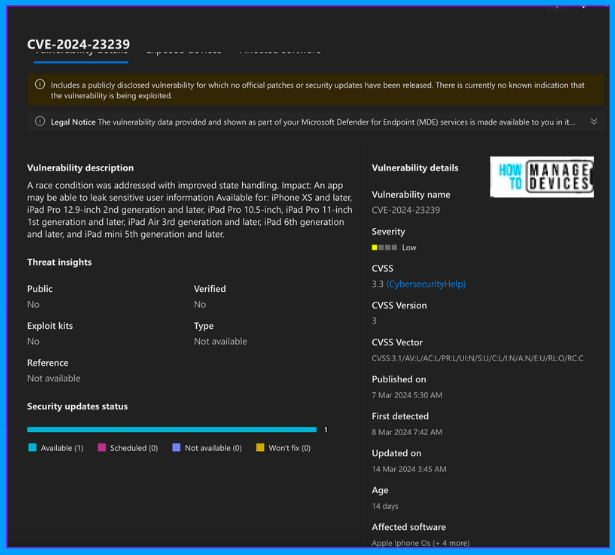Click the Legal Notice bold label
The height and width of the screenshot is (555, 615).
73,122
